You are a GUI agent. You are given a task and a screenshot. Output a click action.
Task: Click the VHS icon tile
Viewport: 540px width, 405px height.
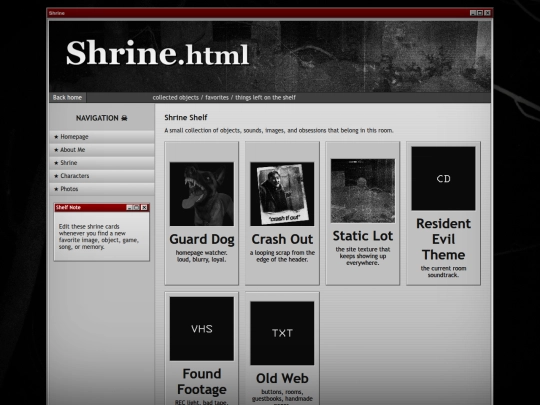point(202,329)
